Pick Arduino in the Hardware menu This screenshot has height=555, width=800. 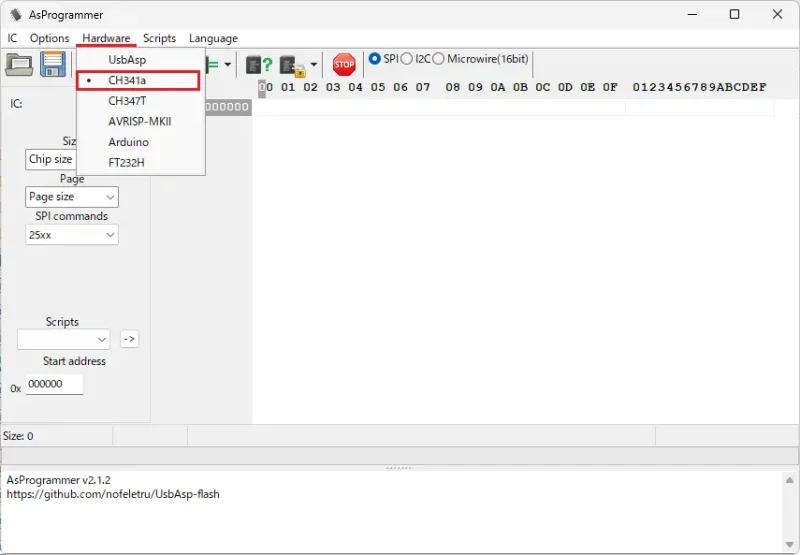click(x=128, y=142)
